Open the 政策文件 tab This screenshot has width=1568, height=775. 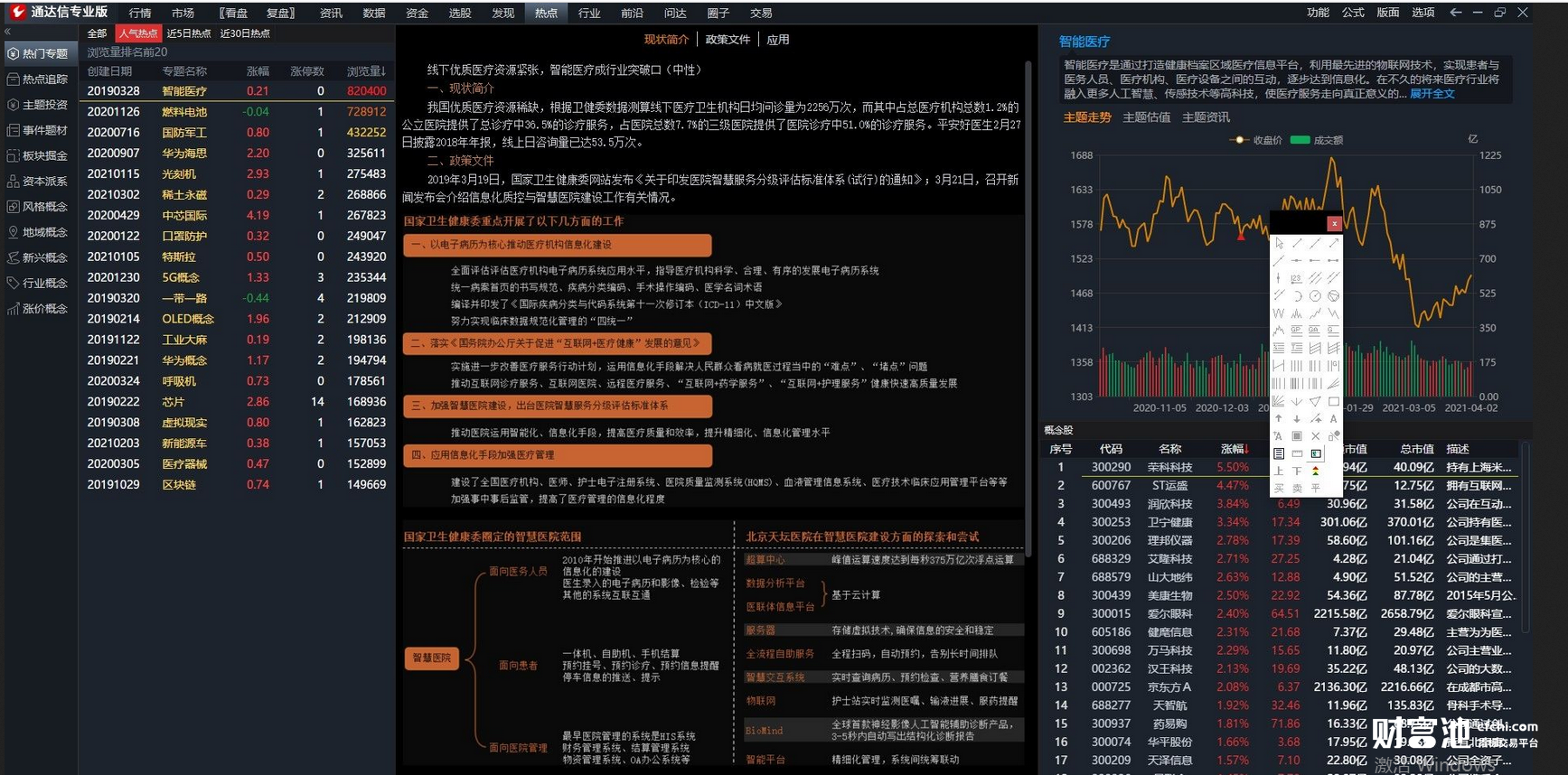click(728, 40)
